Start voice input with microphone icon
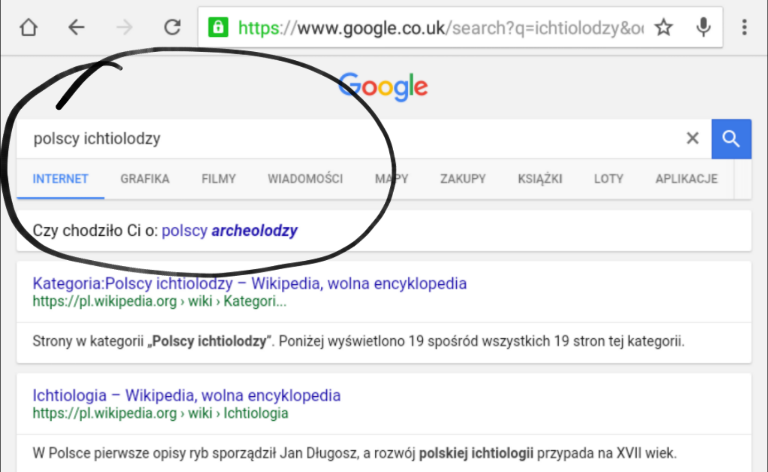 click(x=703, y=27)
